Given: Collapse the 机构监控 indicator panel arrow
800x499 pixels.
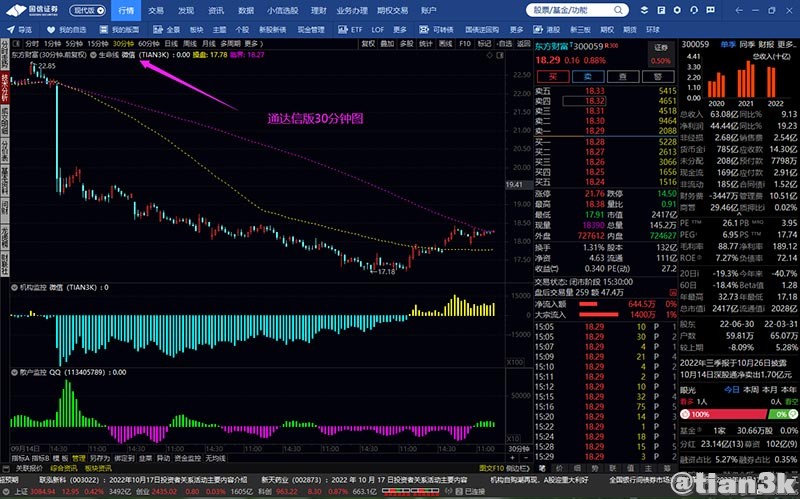Looking at the screenshot, I should (14, 287).
